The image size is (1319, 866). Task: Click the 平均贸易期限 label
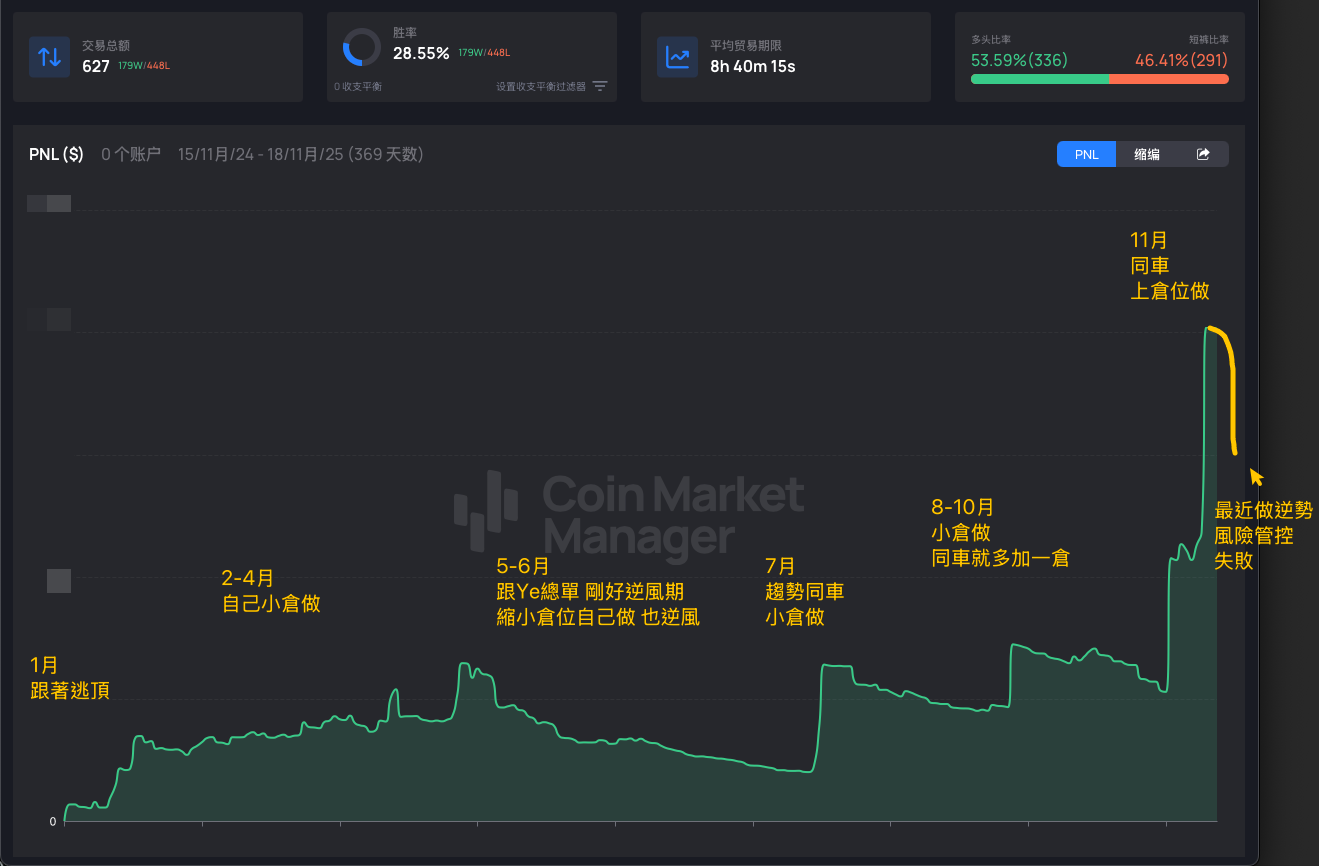point(746,45)
